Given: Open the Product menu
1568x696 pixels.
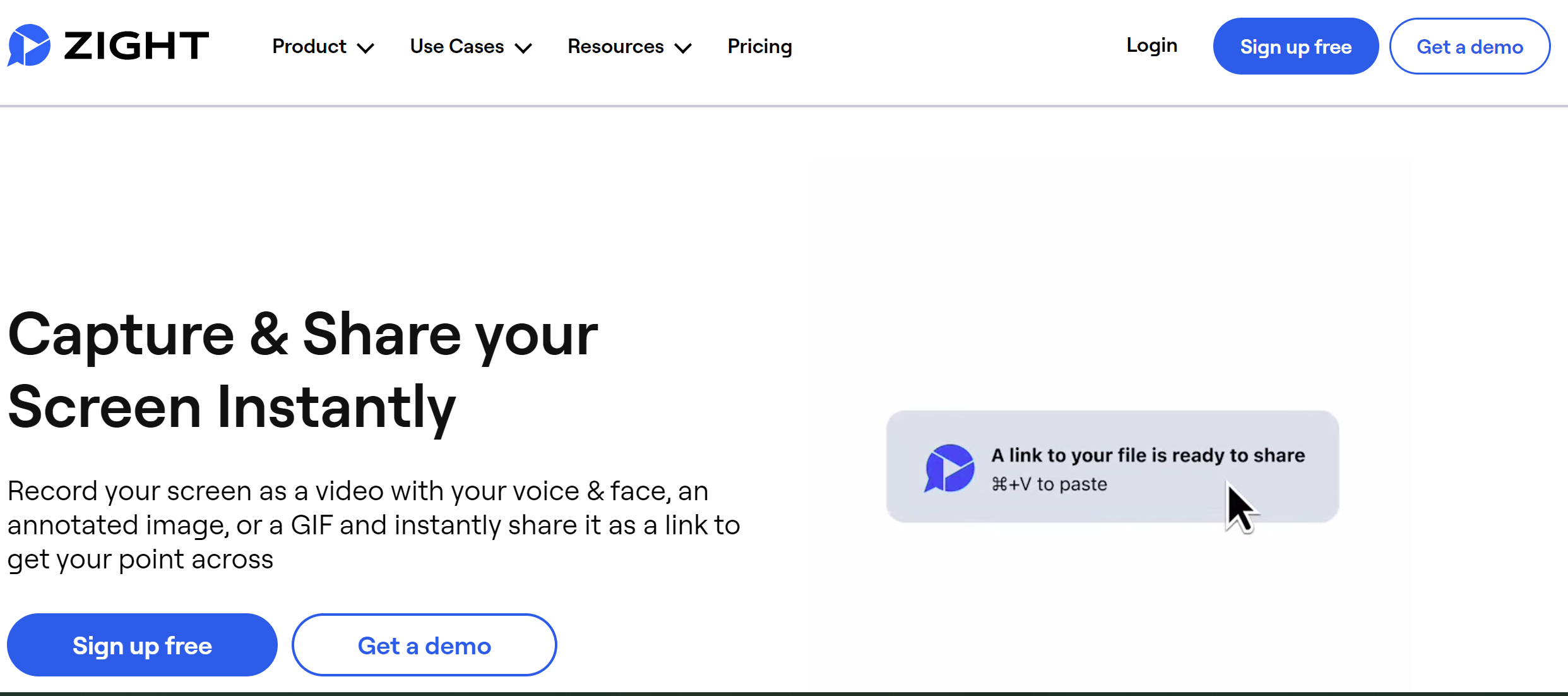Looking at the screenshot, I should [x=323, y=46].
